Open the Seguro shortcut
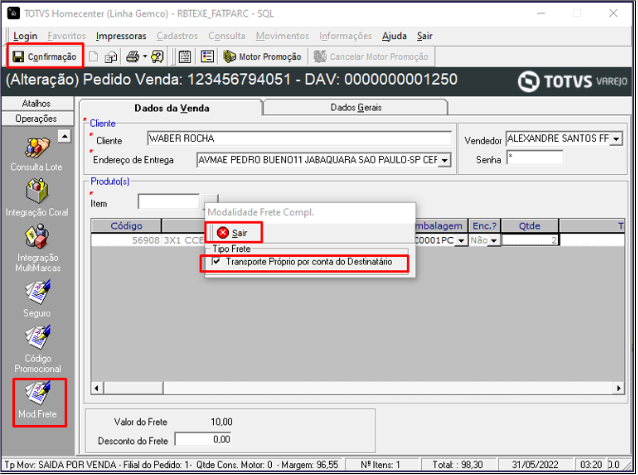 [37, 299]
